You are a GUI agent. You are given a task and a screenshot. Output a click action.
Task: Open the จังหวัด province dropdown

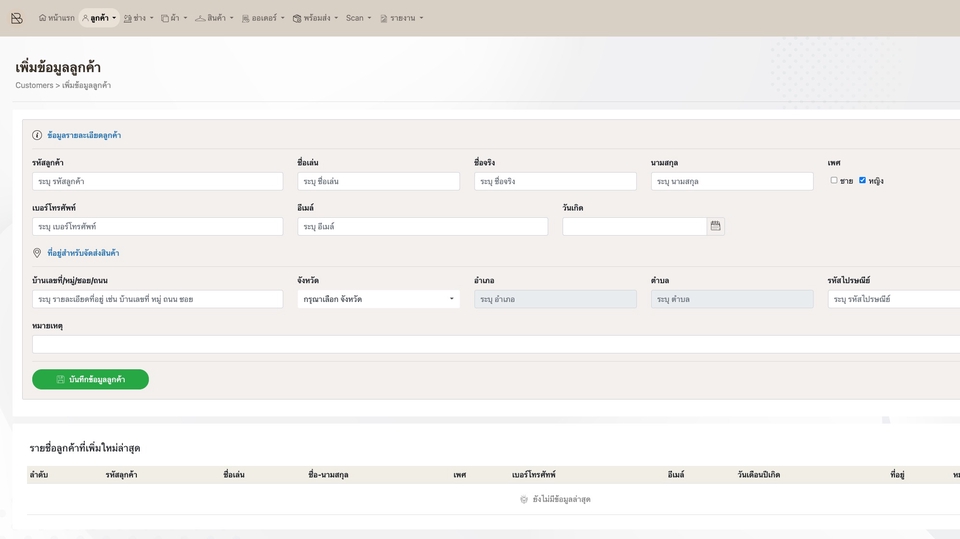pos(378,299)
